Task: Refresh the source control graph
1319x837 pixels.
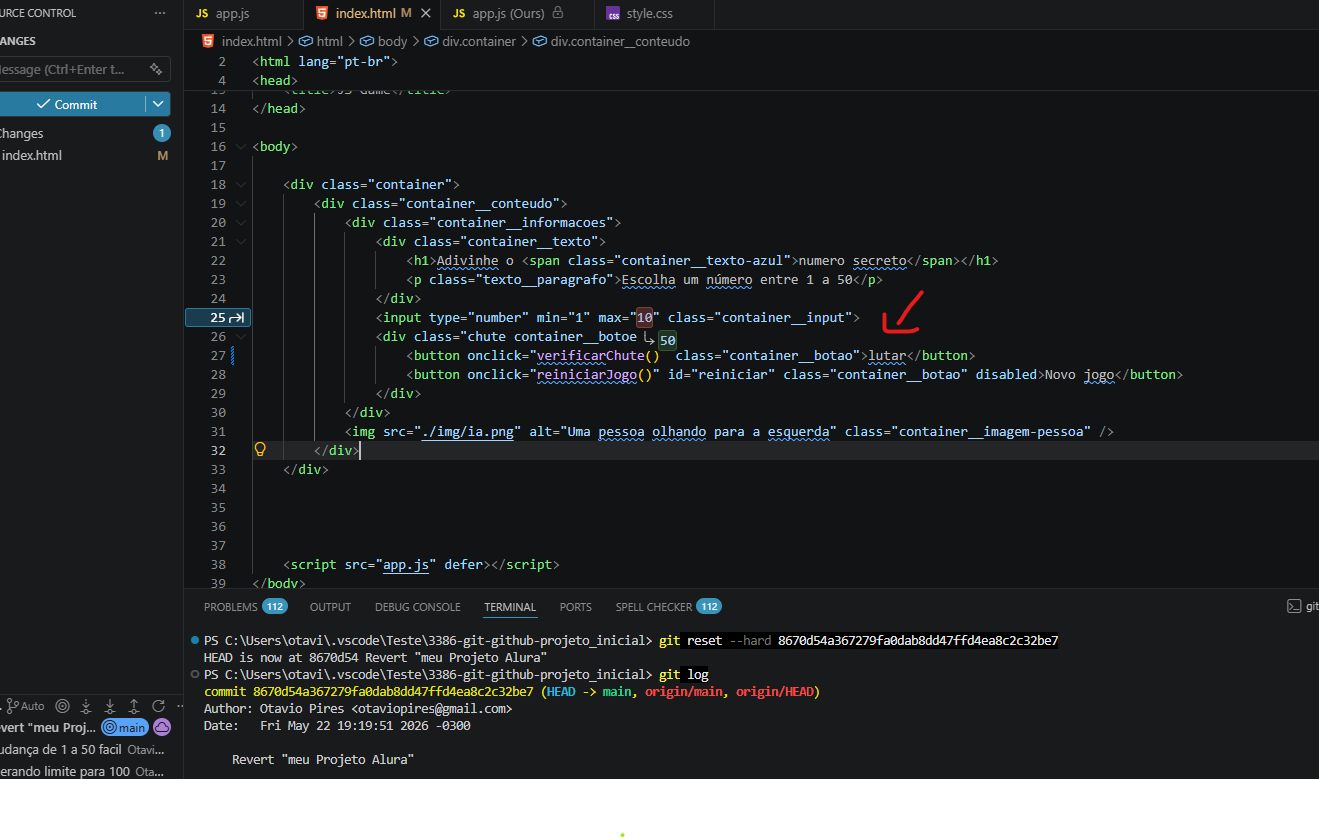Action: click(x=158, y=706)
